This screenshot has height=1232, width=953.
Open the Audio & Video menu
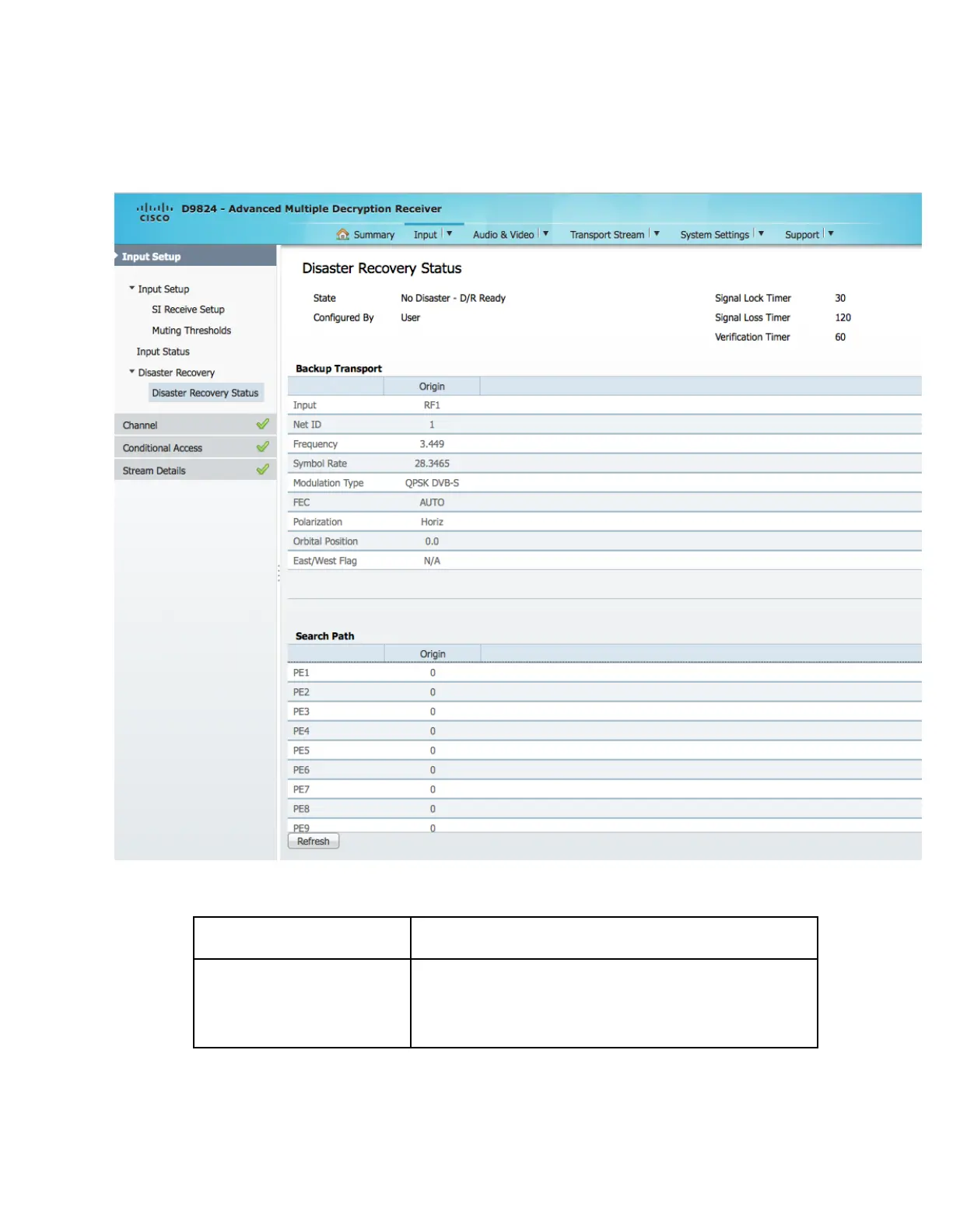[503, 235]
